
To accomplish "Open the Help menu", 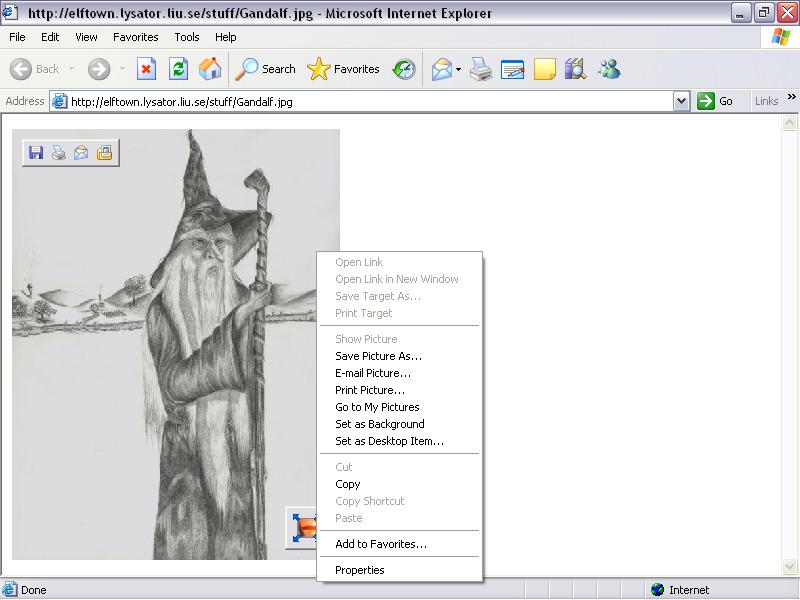I will (x=226, y=37).
